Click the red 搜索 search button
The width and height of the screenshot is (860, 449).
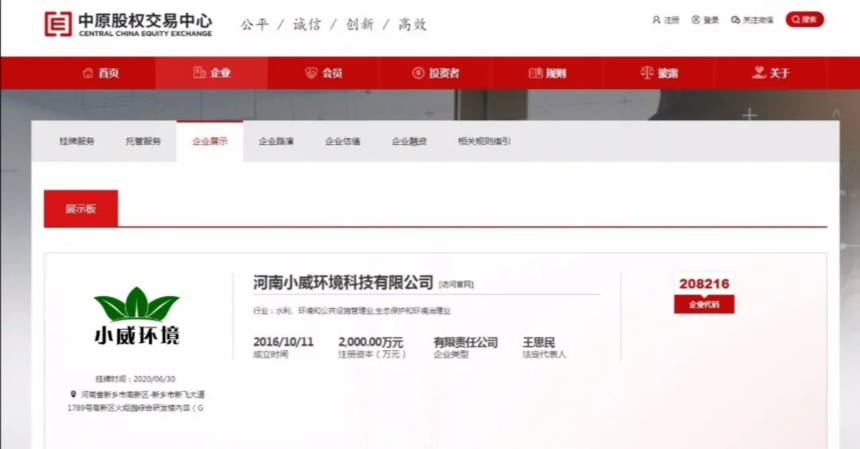click(x=805, y=19)
